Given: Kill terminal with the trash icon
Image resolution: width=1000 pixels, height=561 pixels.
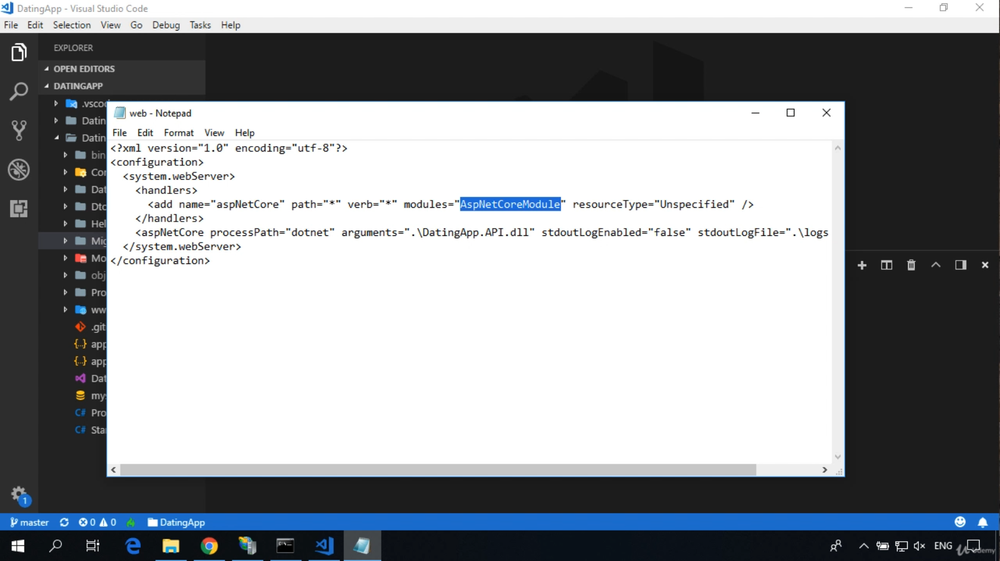Looking at the screenshot, I should pos(911,265).
